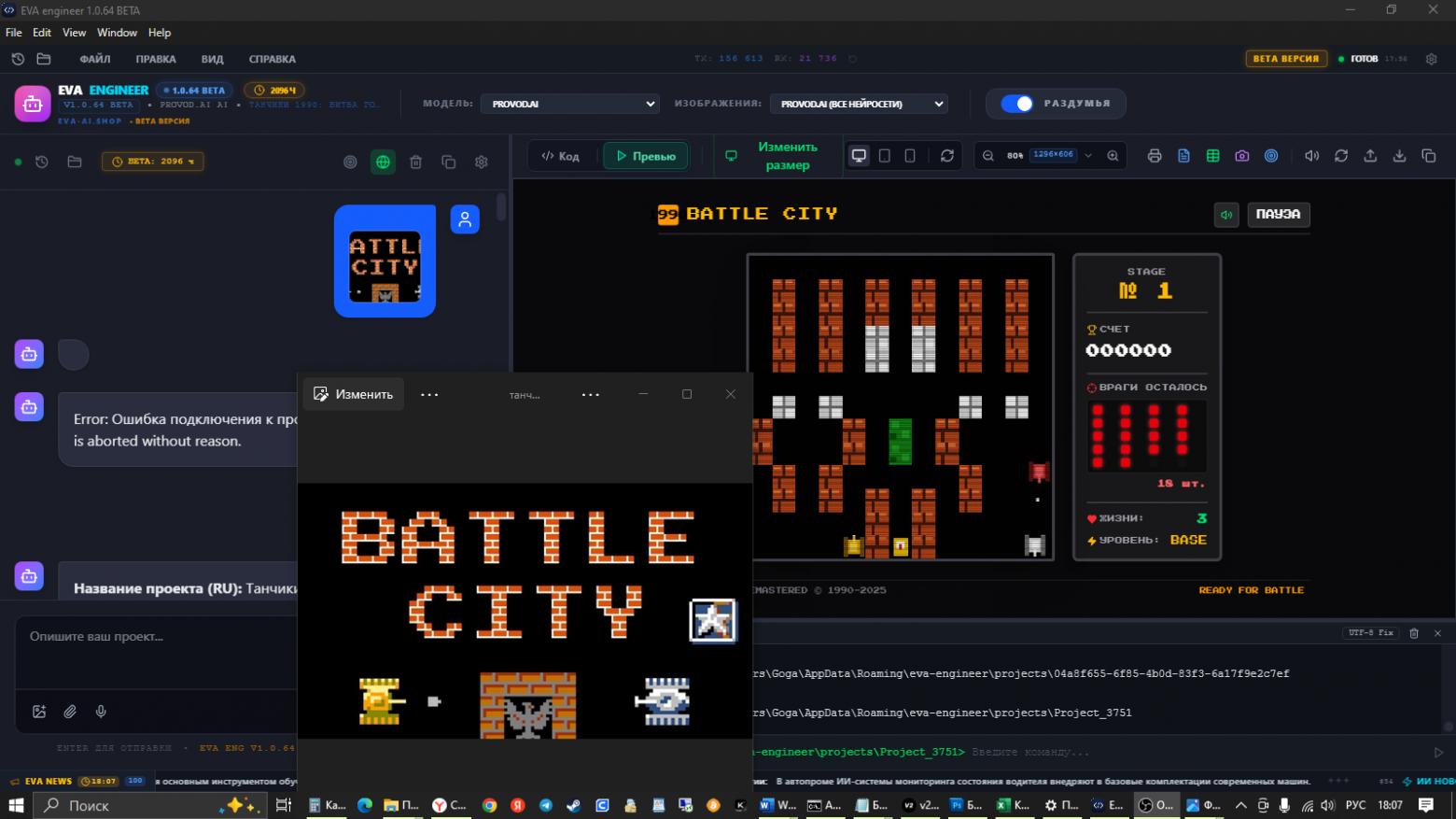This screenshot has height=819, width=1456.
Task: Click the paperclip attach icon
Action: coord(70,712)
